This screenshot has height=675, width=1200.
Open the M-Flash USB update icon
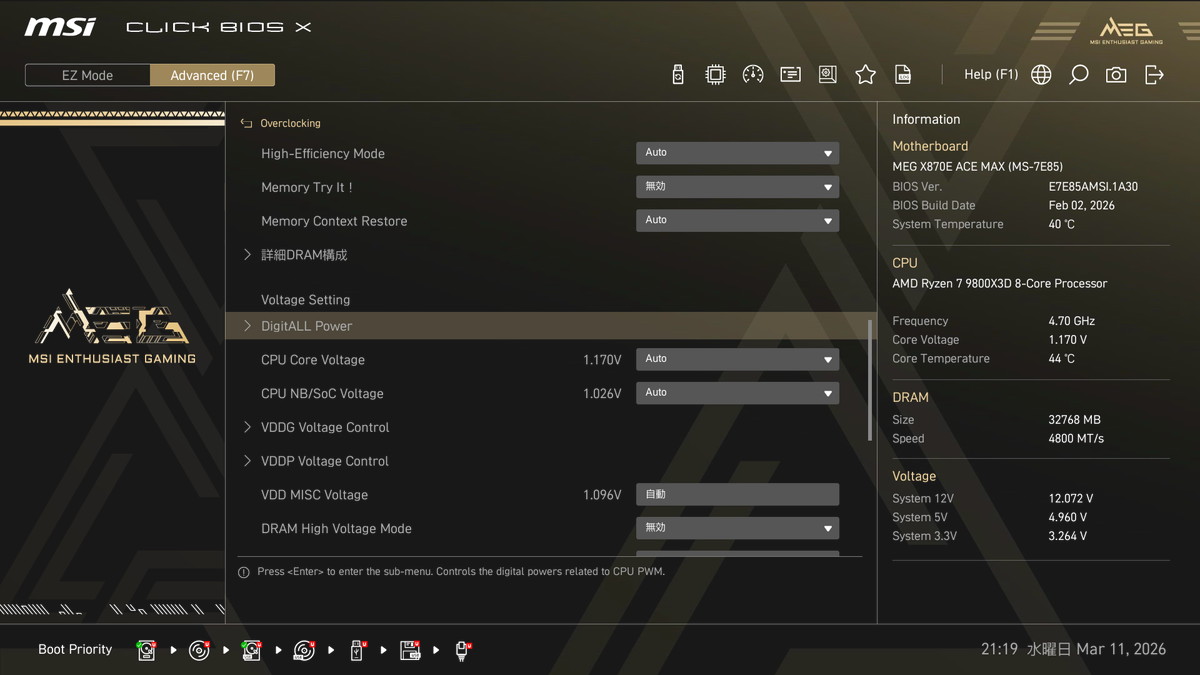(x=678, y=75)
